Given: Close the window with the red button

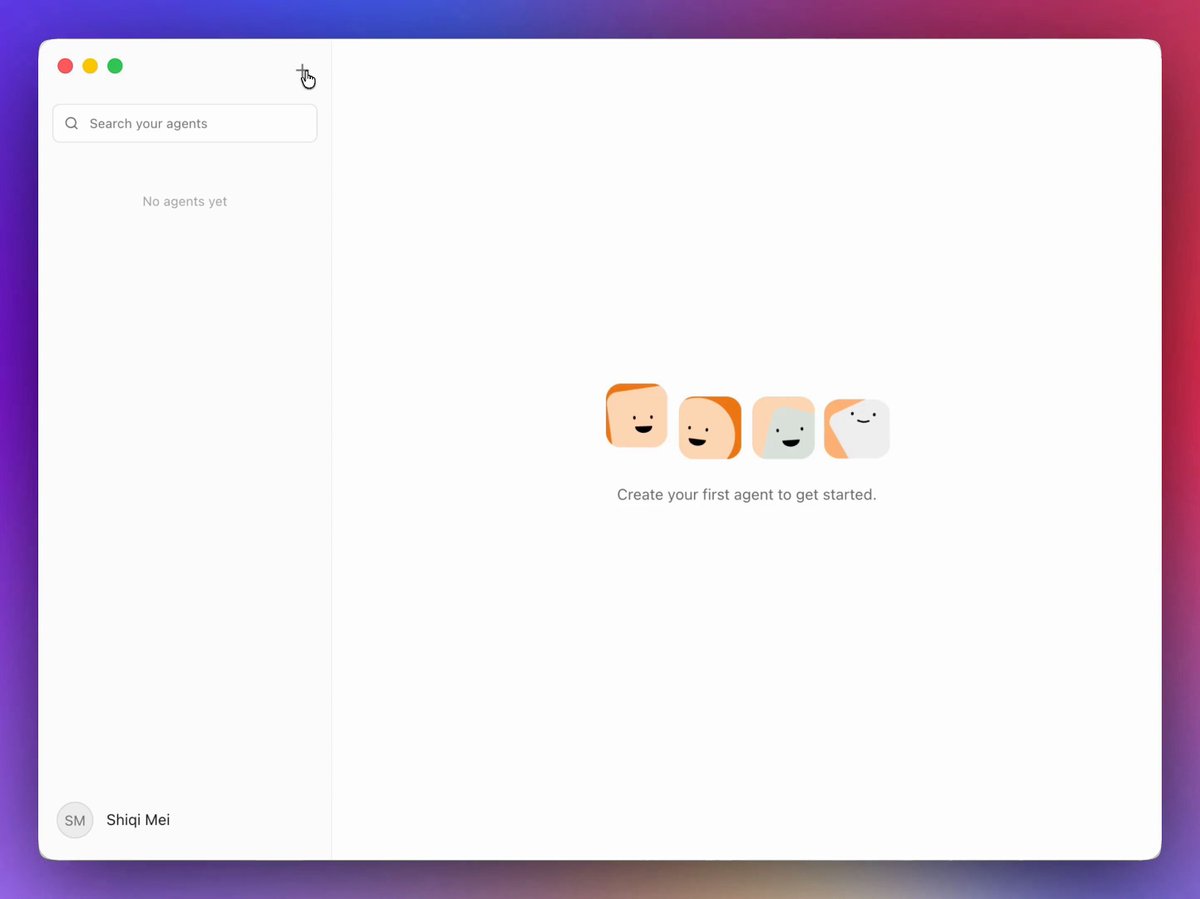Looking at the screenshot, I should click(x=65, y=66).
